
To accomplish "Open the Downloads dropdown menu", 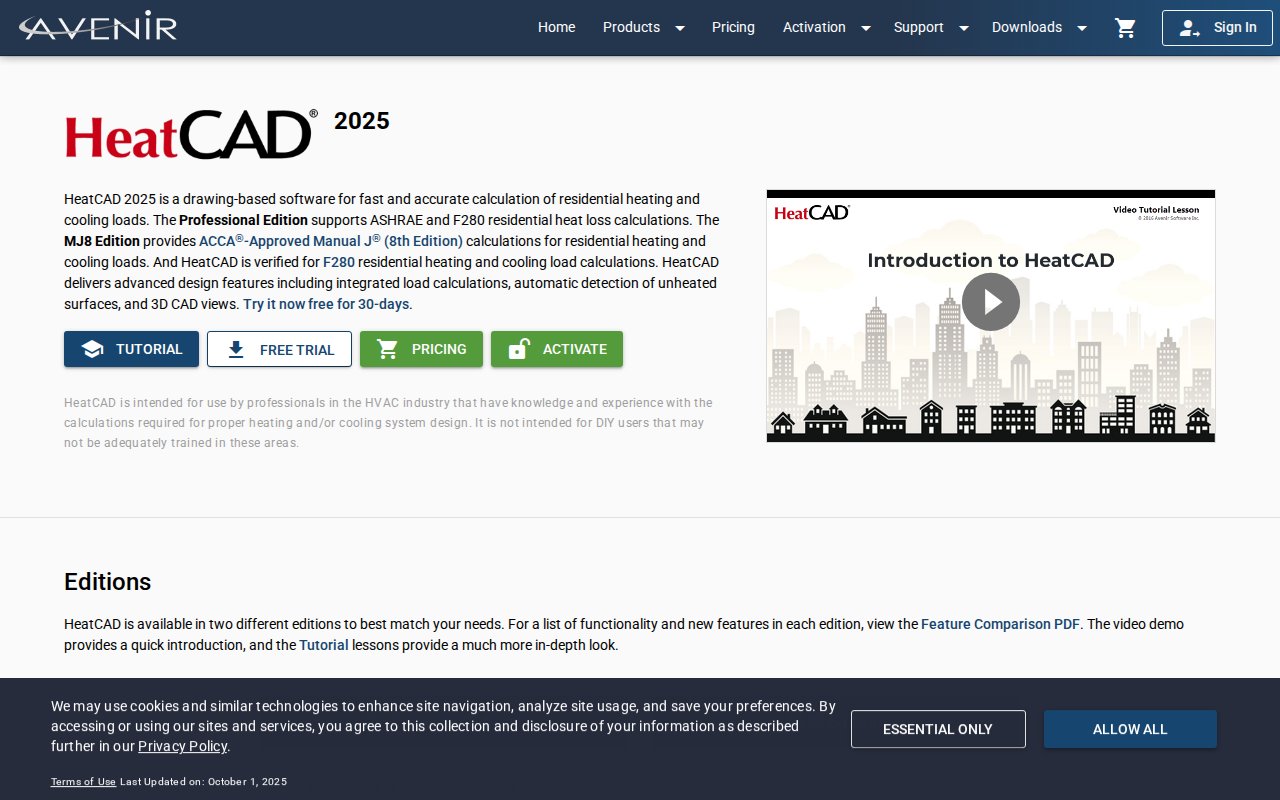I will click(x=1038, y=28).
